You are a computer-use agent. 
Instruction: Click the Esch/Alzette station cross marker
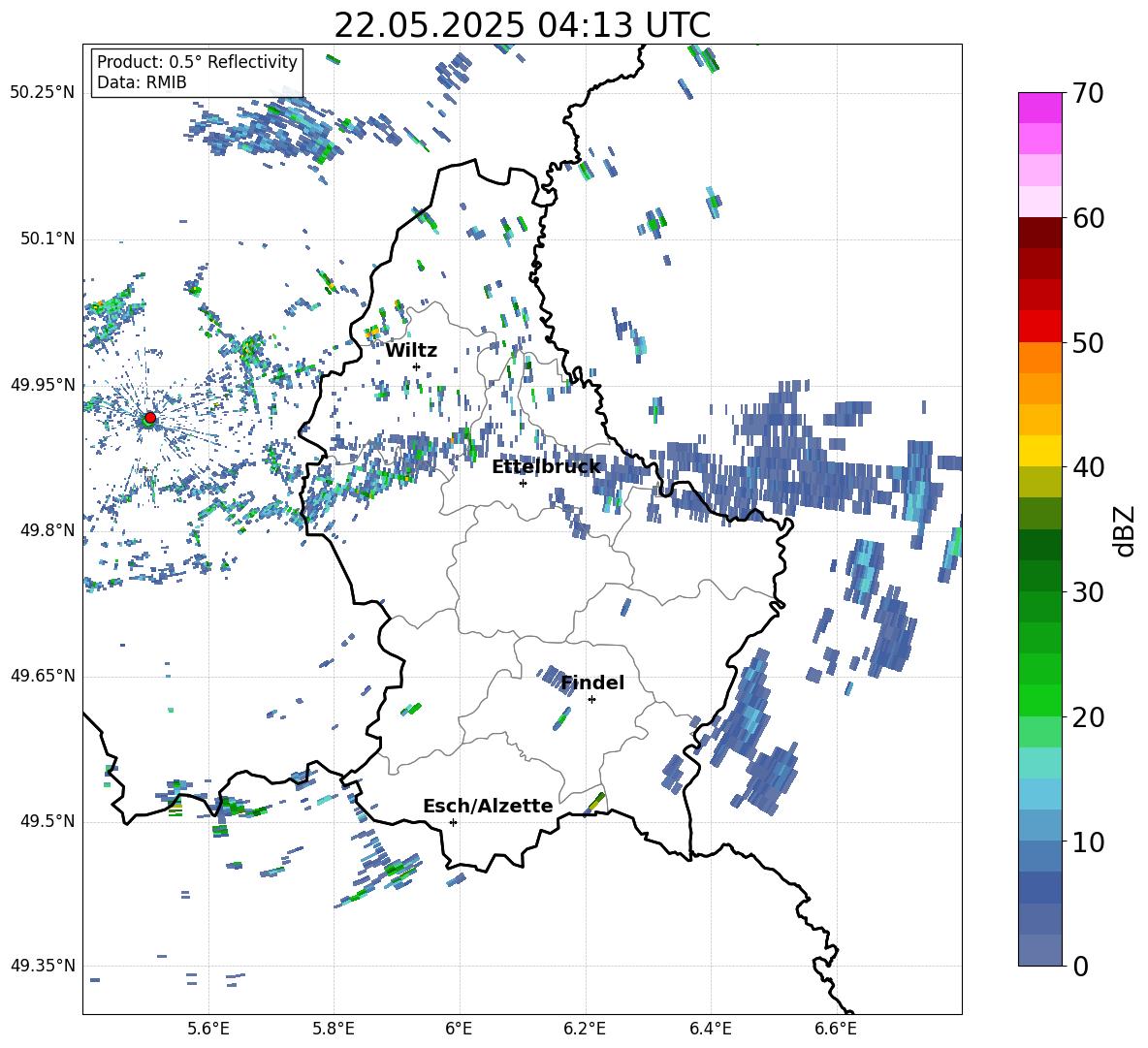pos(453,822)
